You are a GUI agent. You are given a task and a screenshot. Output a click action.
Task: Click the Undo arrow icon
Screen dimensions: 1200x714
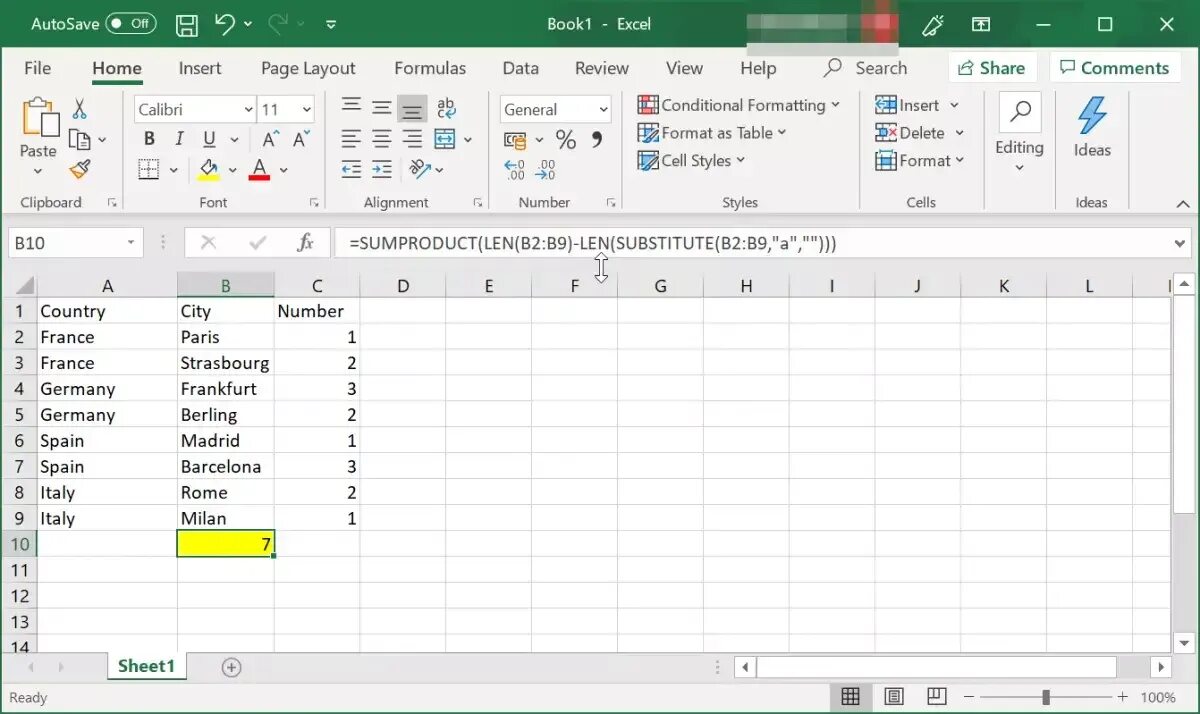point(225,24)
